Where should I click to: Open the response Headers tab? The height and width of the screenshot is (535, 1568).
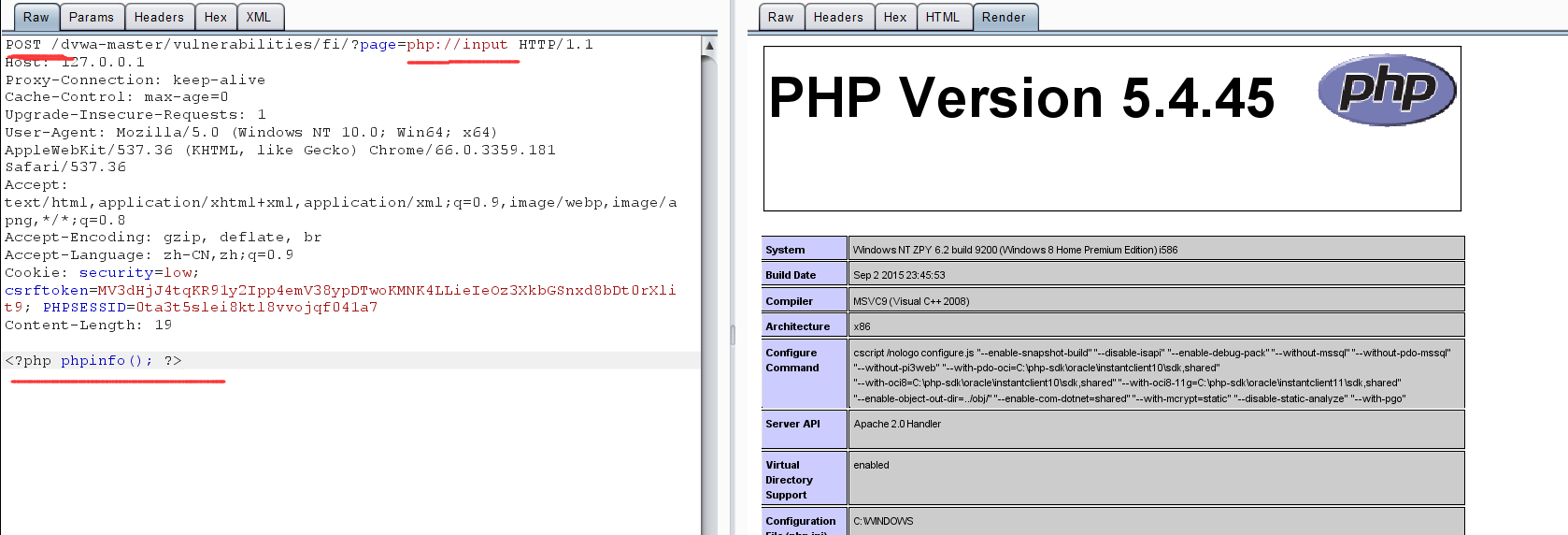pyautogui.click(x=838, y=17)
